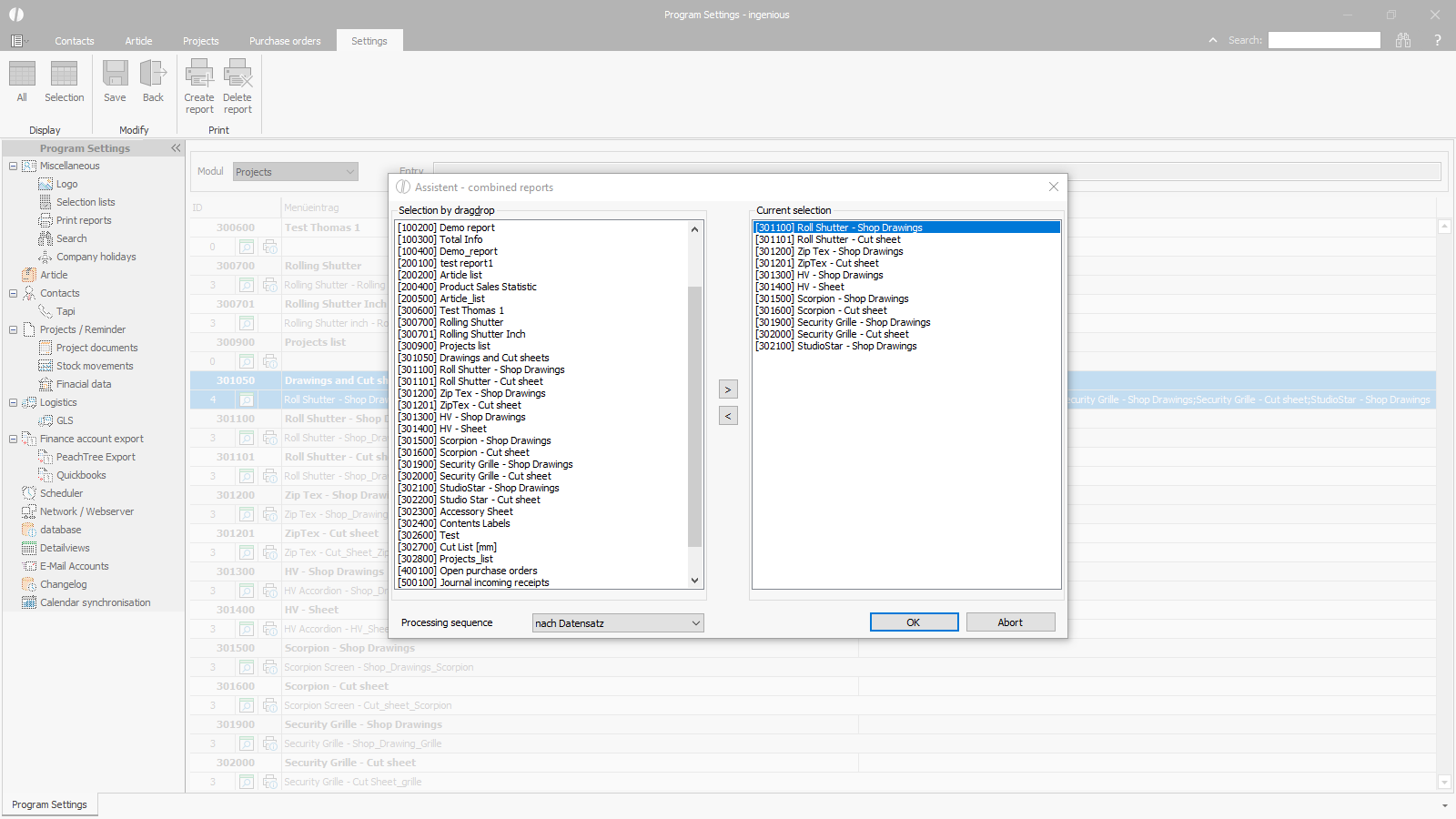Click the binoculars search icon
The width and height of the screenshot is (1456, 819).
click(1403, 40)
